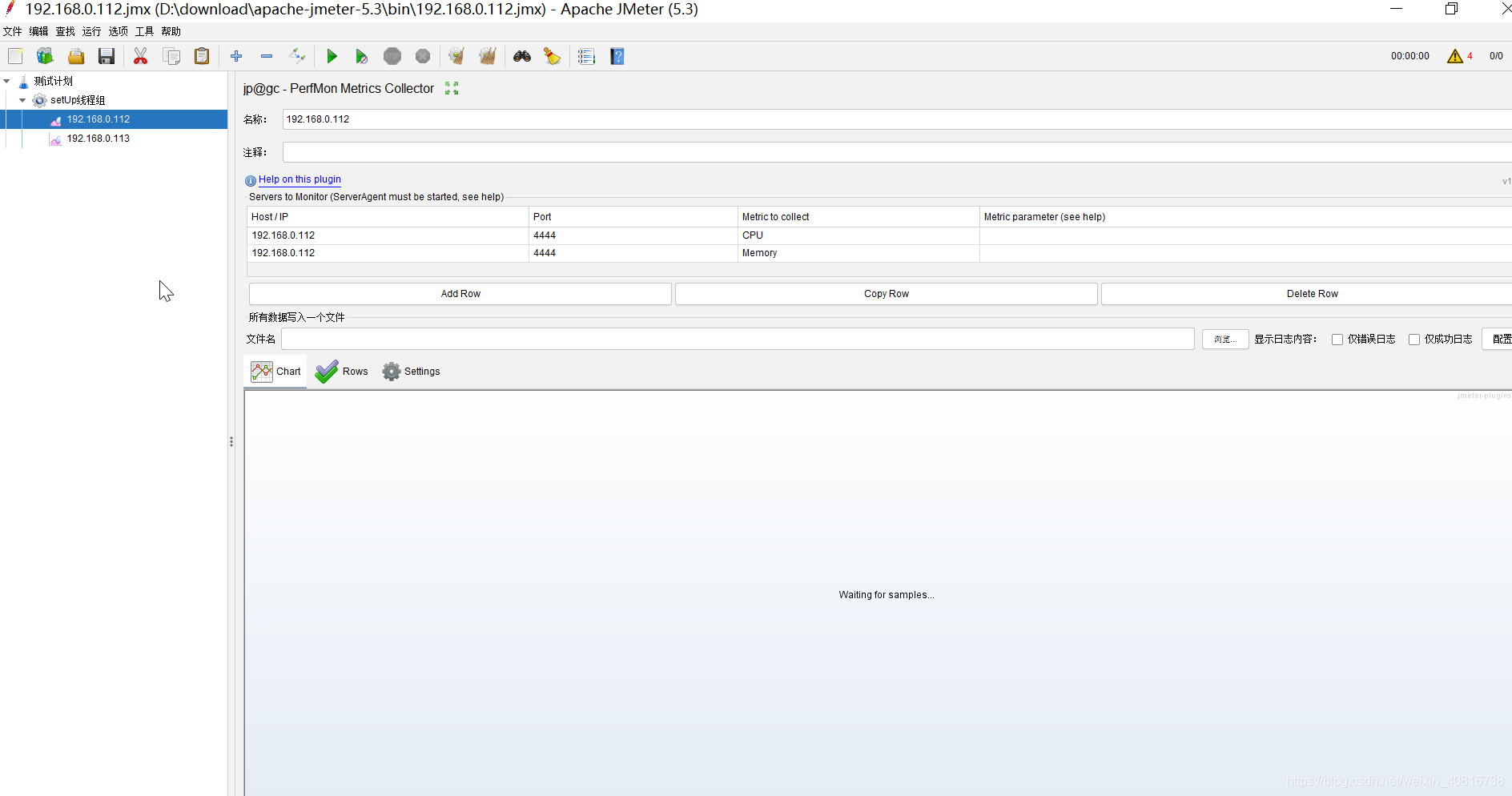Viewport: 1512px width, 796px height.
Task: Collapse the setUp线程组 tree node
Action: pyautogui.click(x=22, y=100)
